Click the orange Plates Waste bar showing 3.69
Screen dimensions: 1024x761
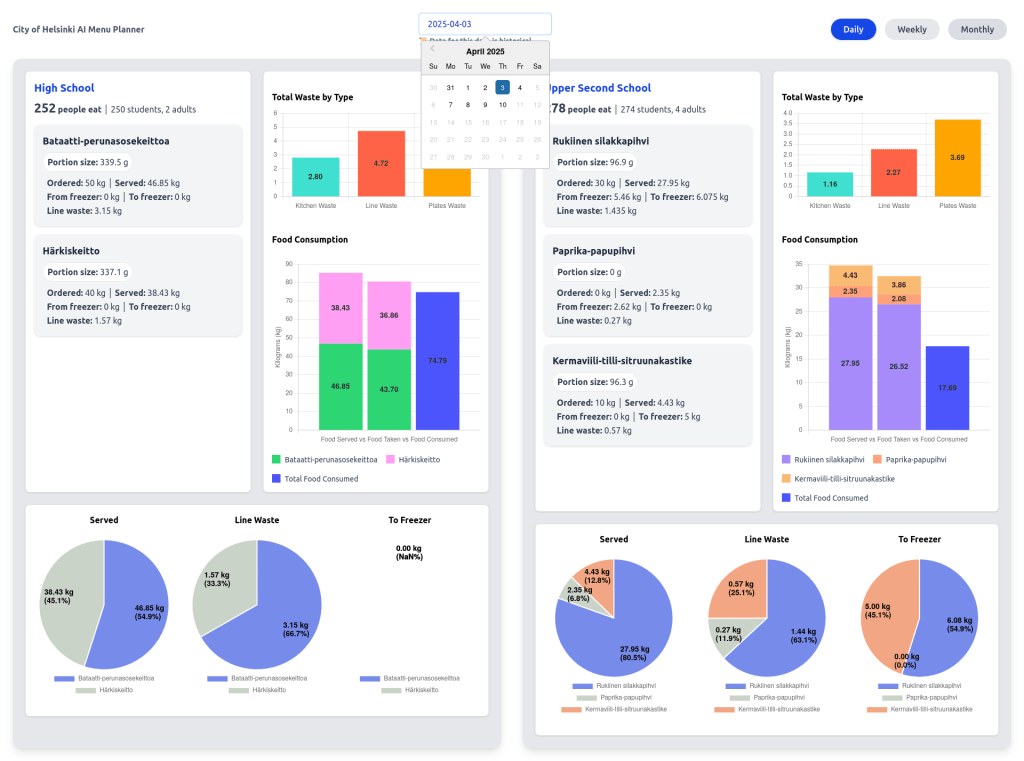(x=956, y=157)
